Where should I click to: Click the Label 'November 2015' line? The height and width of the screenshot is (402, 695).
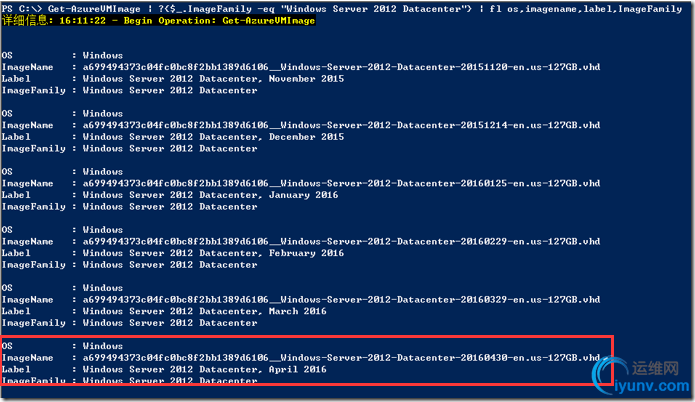pyautogui.click(x=173, y=78)
